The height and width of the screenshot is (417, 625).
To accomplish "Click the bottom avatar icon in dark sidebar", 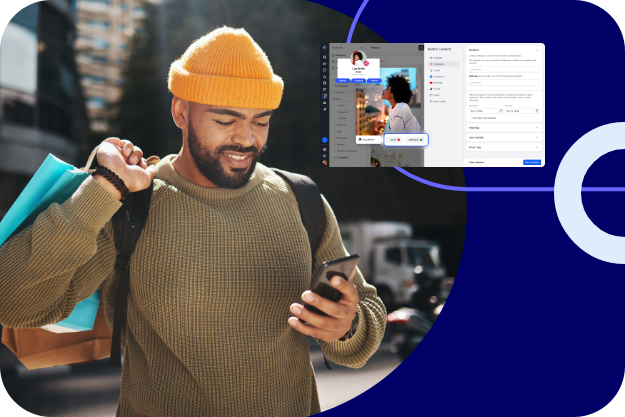I will point(324,161).
